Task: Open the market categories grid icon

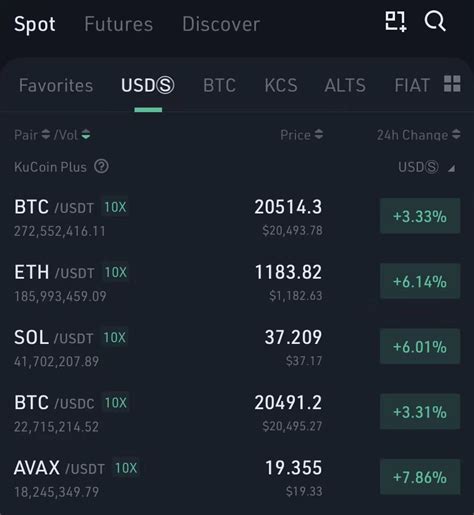Action: 452,84
